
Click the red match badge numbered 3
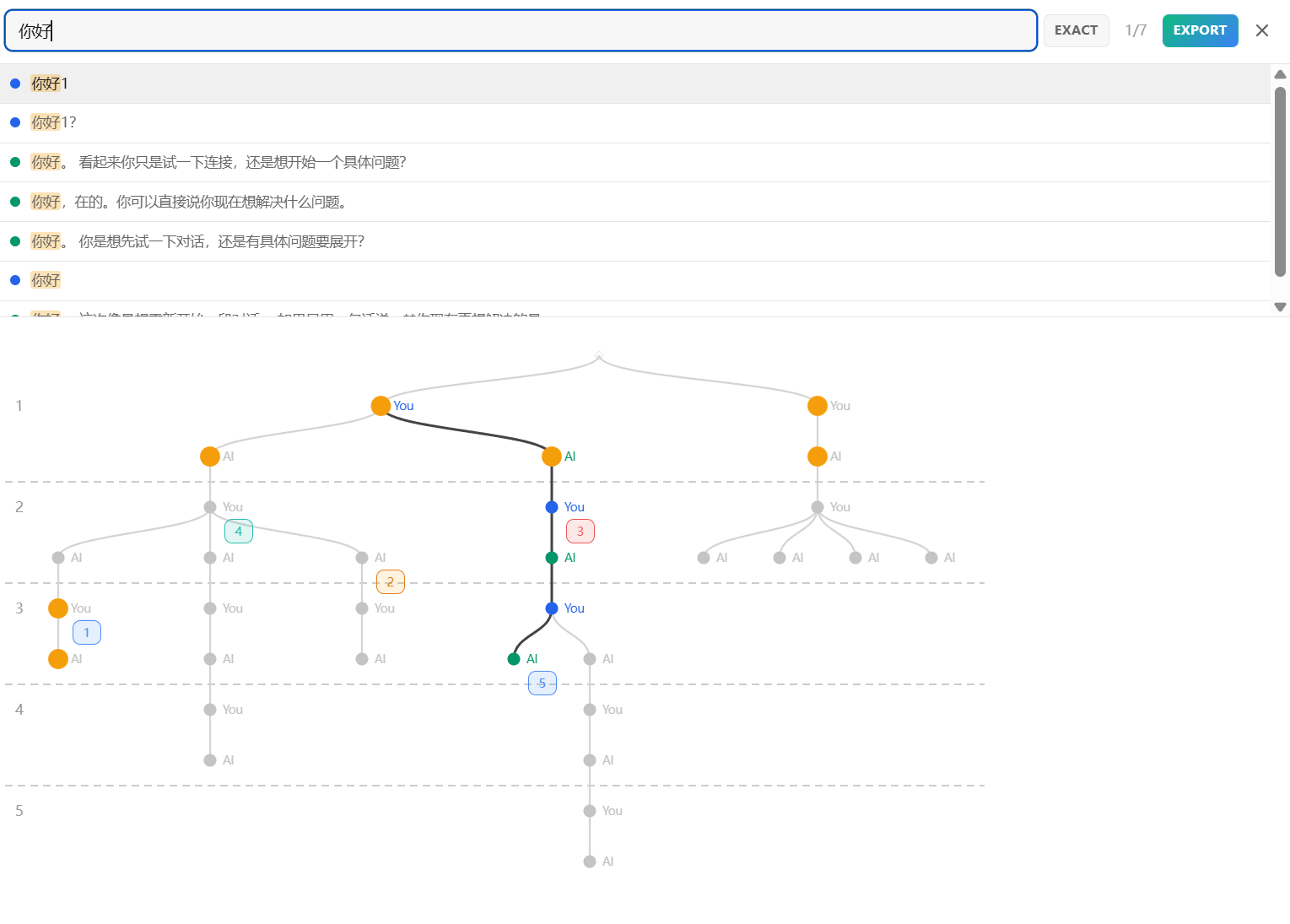click(580, 531)
